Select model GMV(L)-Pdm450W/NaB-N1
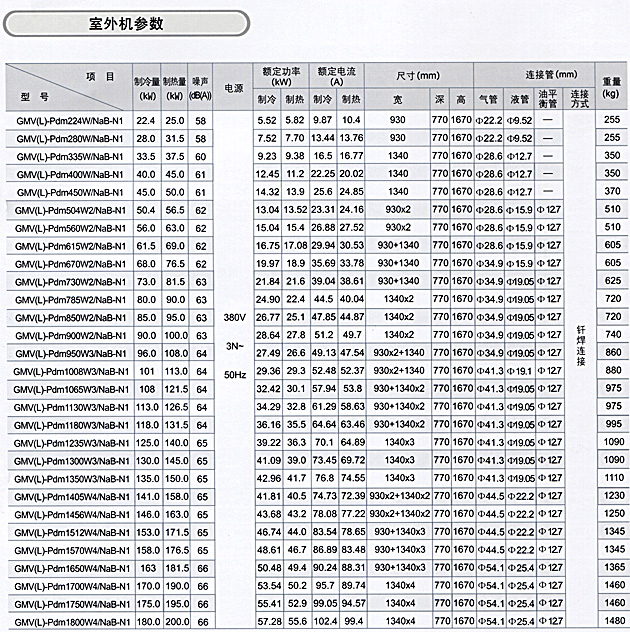This screenshot has height=632, width=630. click(69, 193)
